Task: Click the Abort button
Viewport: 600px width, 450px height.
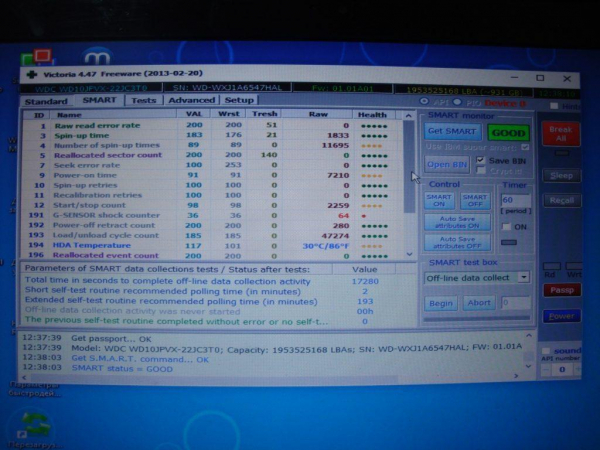Action: 479,303
